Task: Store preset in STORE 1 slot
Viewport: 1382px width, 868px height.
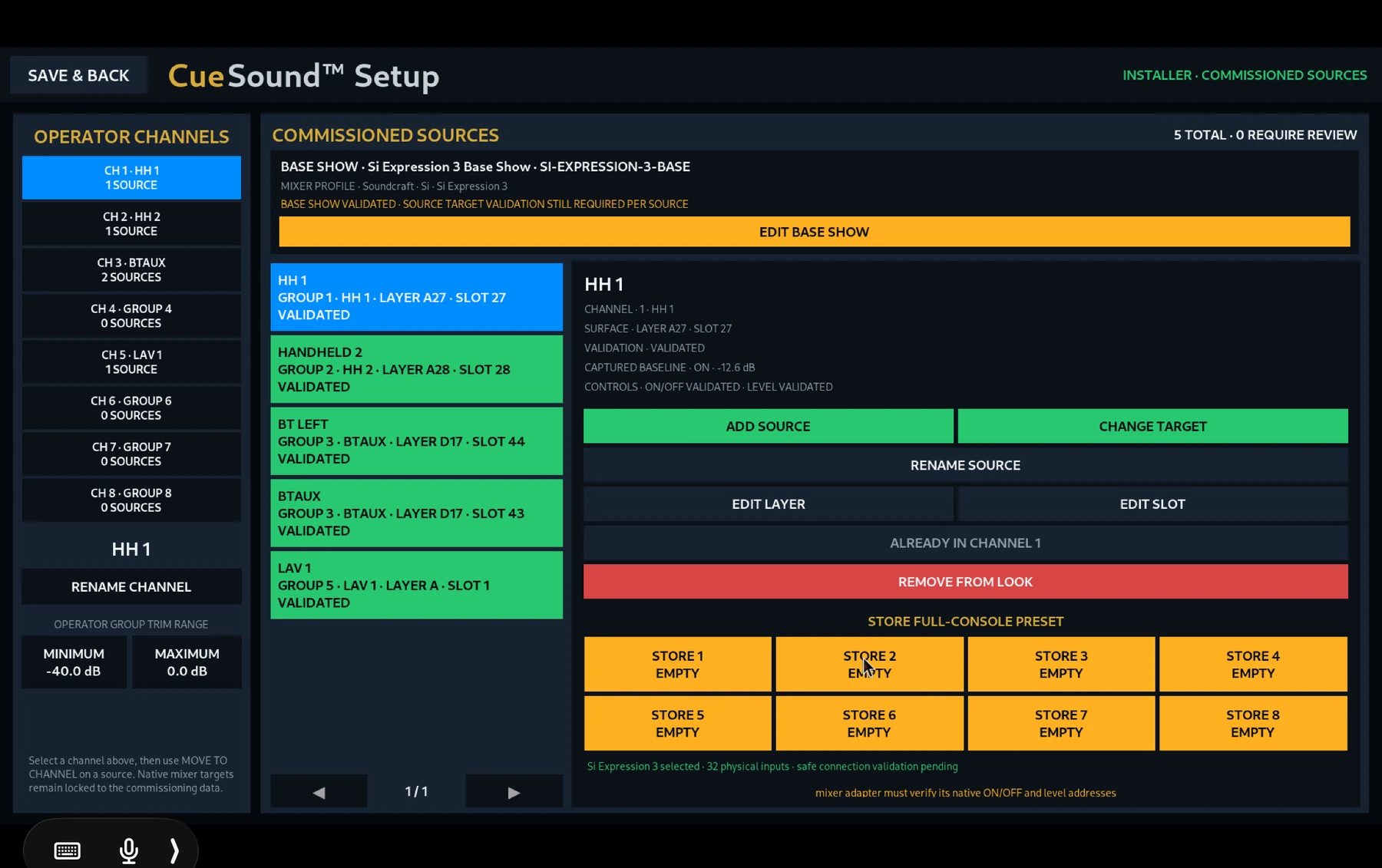Action: 677,664
